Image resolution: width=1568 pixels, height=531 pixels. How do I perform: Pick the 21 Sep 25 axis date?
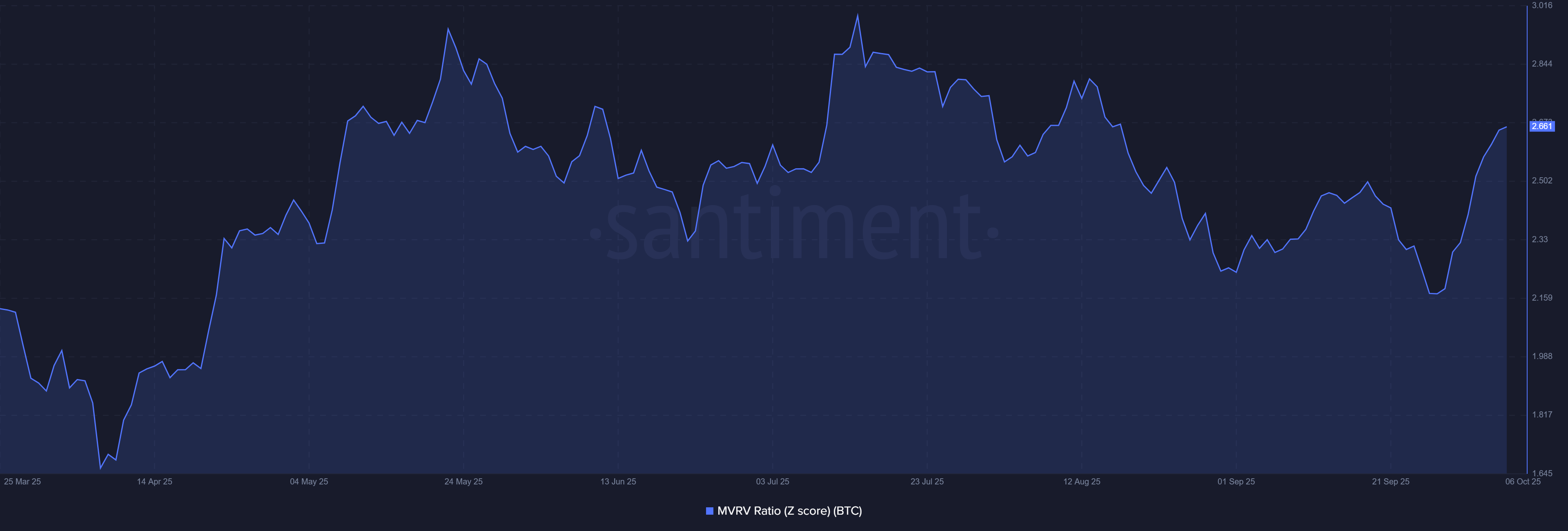pyautogui.click(x=1390, y=482)
